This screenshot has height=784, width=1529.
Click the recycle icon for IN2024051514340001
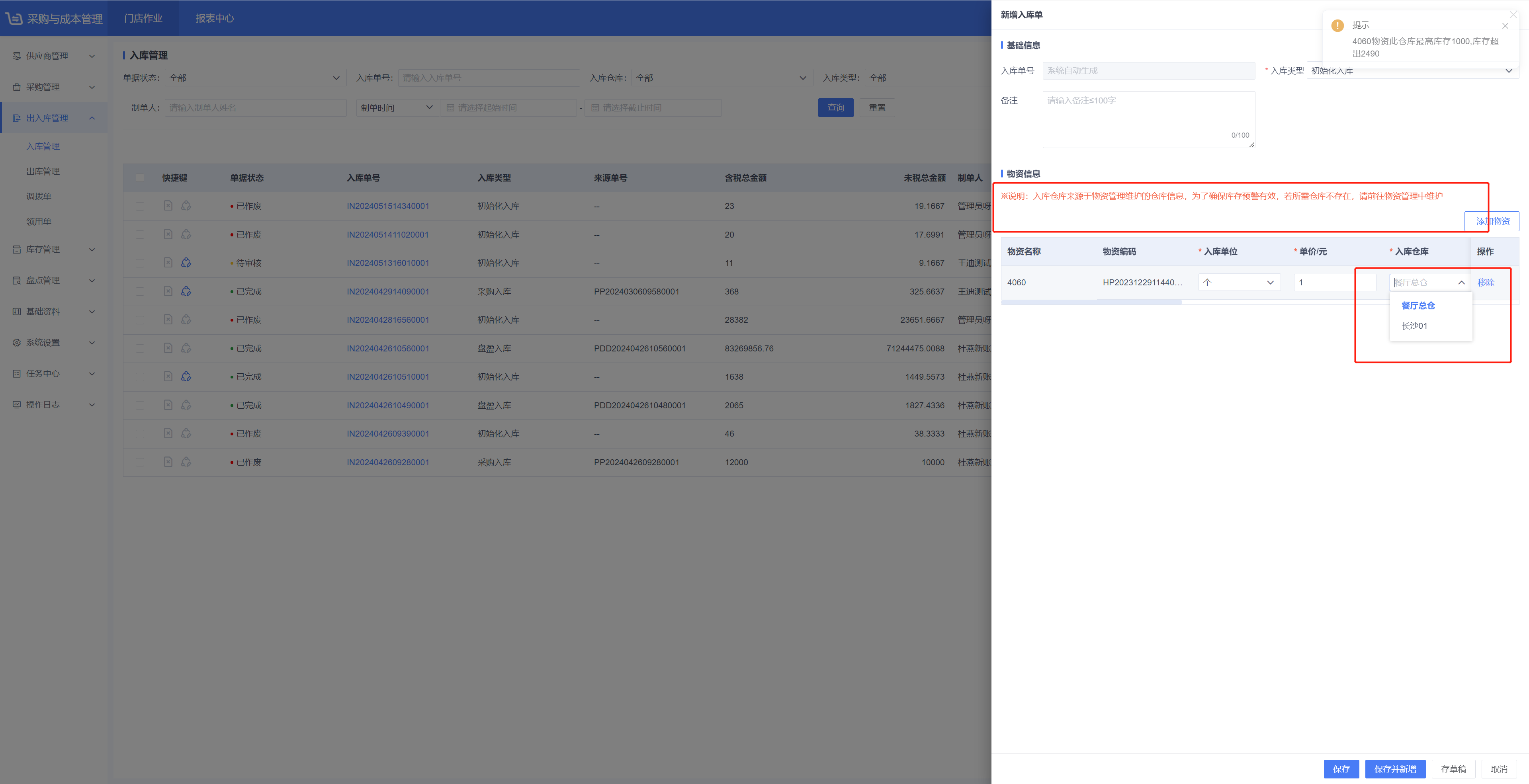[186, 205]
